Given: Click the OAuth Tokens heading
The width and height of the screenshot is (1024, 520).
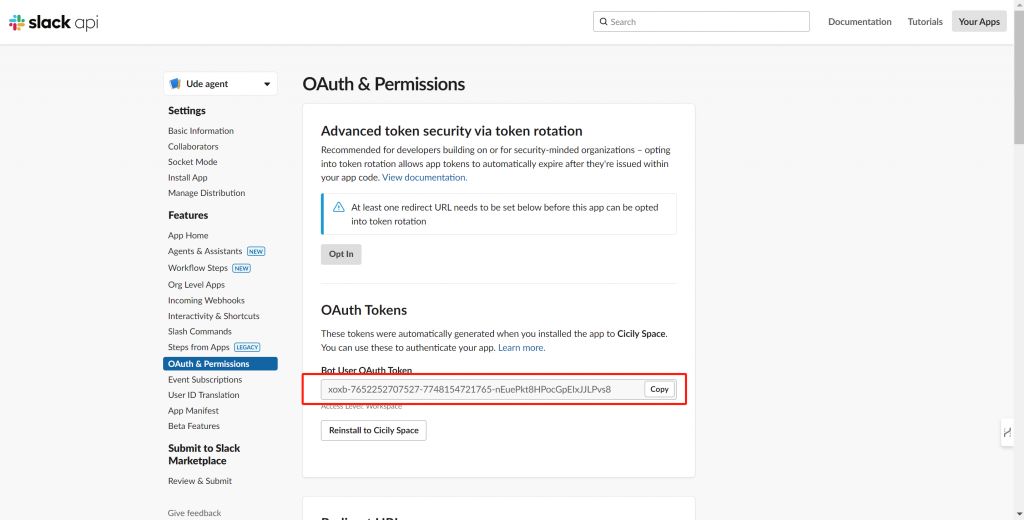Looking at the screenshot, I should click(364, 310).
